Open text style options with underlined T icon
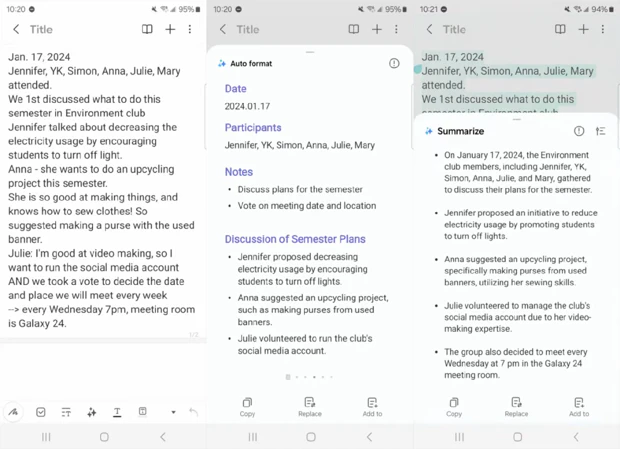The width and height of the screenshot is (620, 449). click(117, 412)
